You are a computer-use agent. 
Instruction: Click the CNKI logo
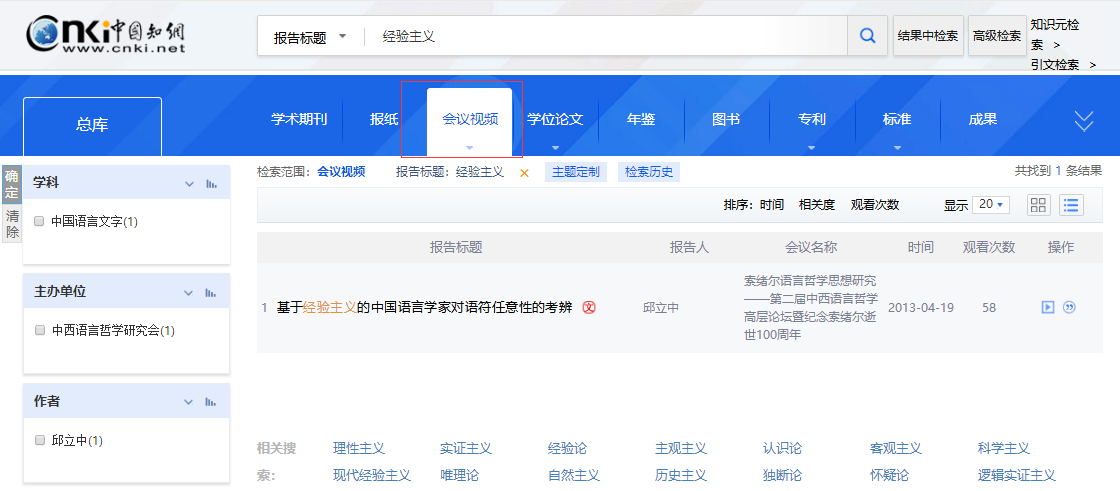click(106, 35)
